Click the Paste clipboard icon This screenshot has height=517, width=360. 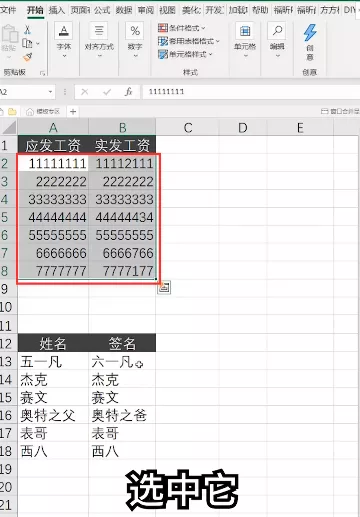[x=9, y=34]
